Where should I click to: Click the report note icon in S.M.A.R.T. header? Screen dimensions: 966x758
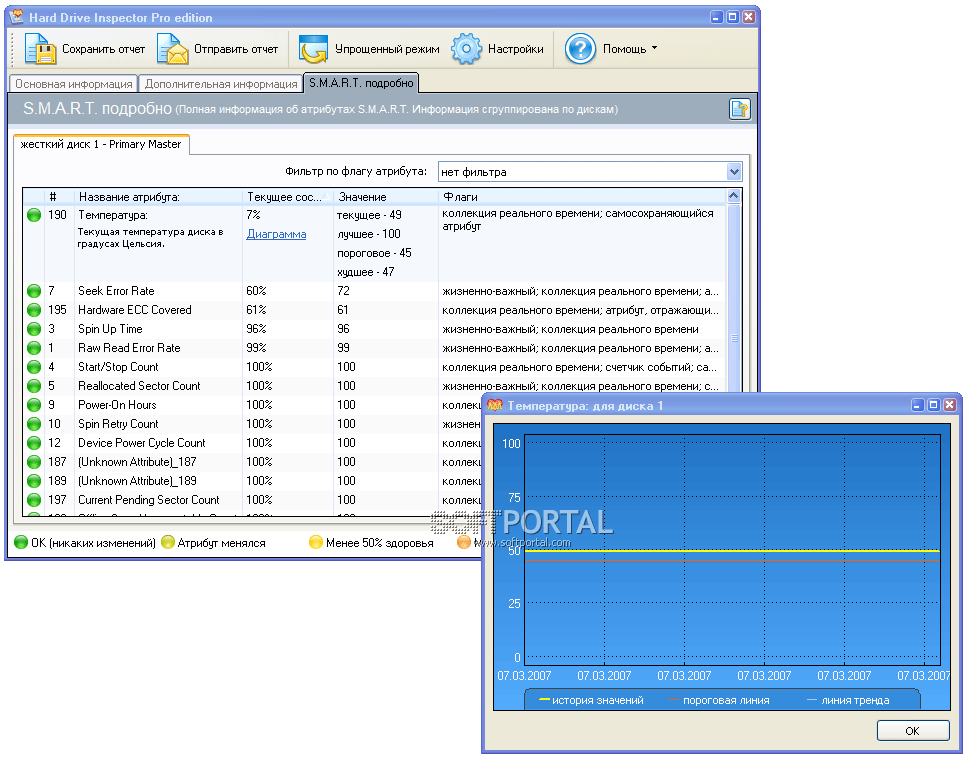(739, 109)
